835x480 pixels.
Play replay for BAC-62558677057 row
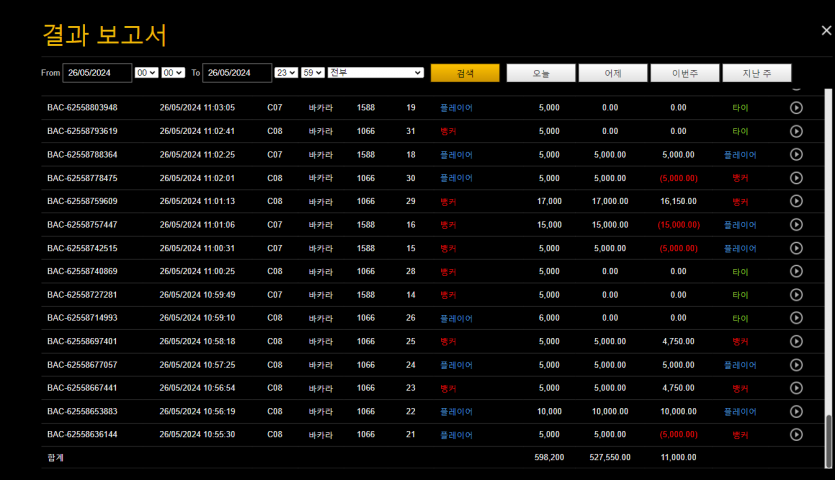(796, 364)
